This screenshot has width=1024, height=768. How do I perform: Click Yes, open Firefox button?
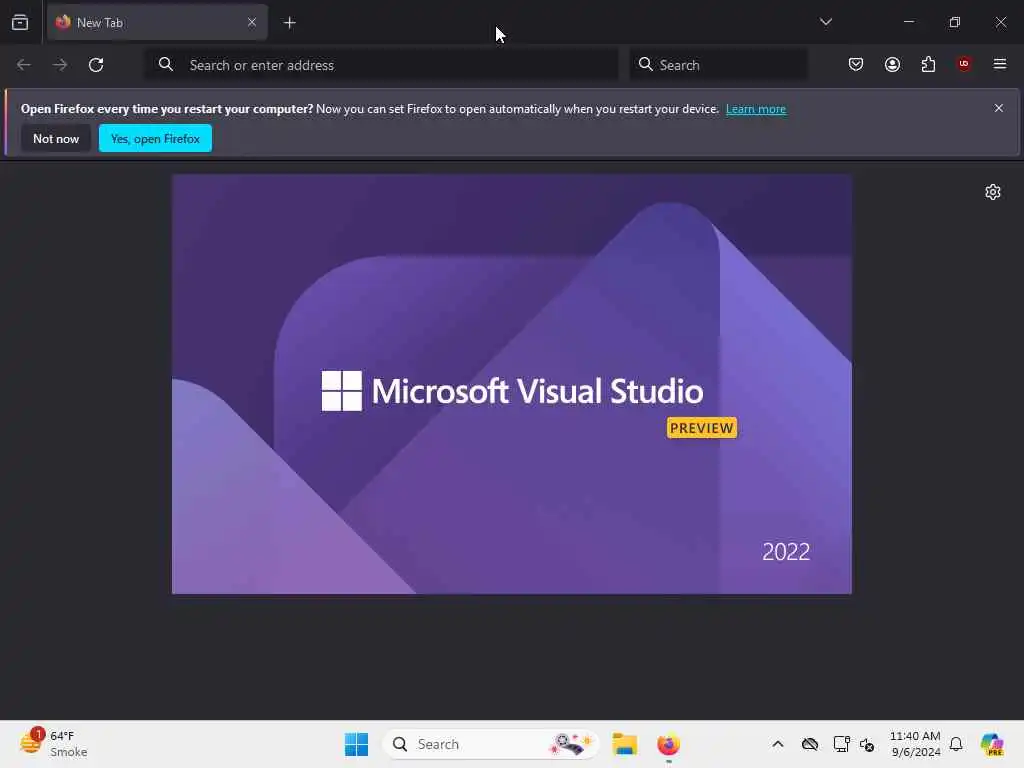click(x=155, y=138)
